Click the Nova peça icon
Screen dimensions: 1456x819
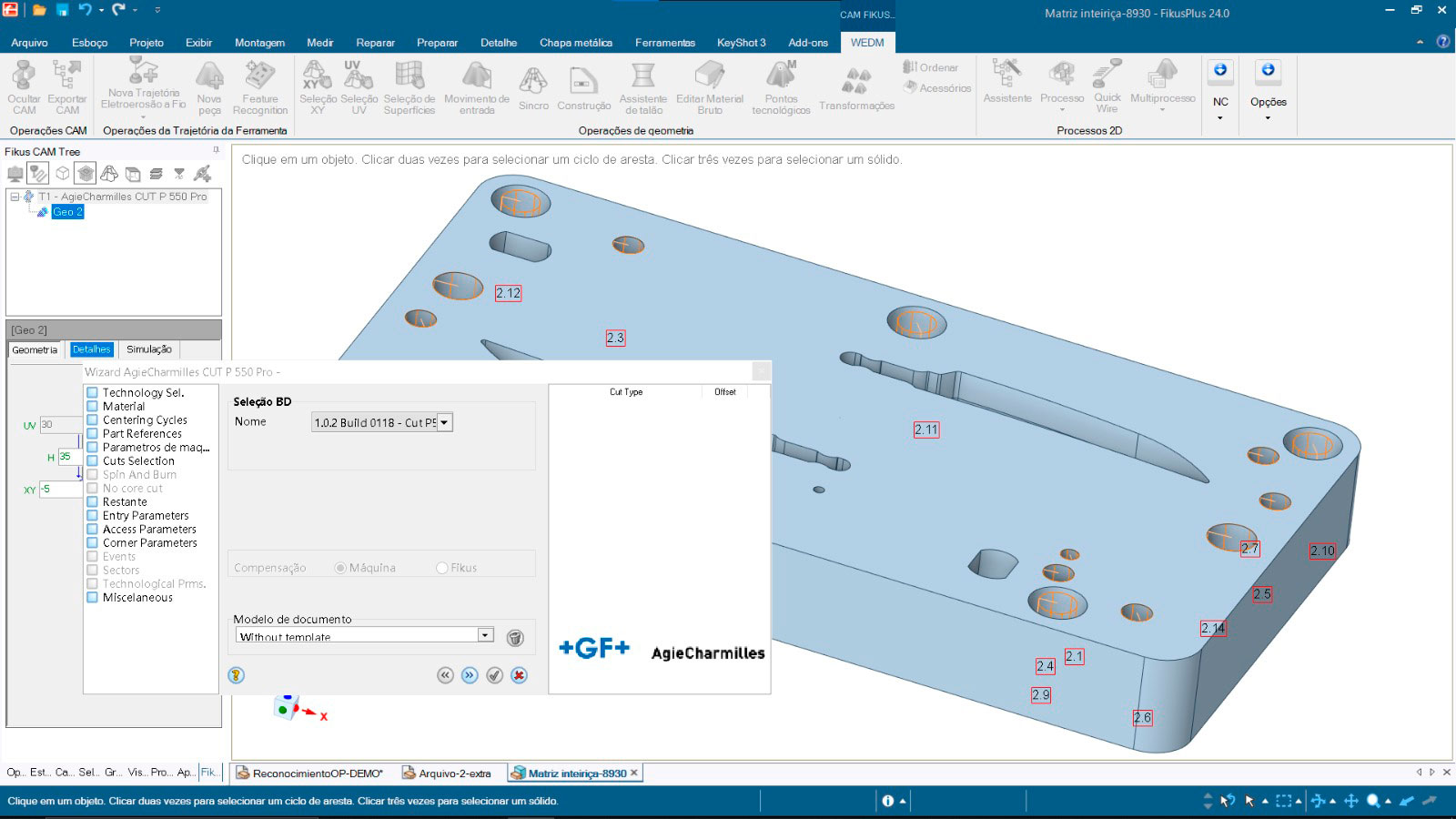click(209, 87)
